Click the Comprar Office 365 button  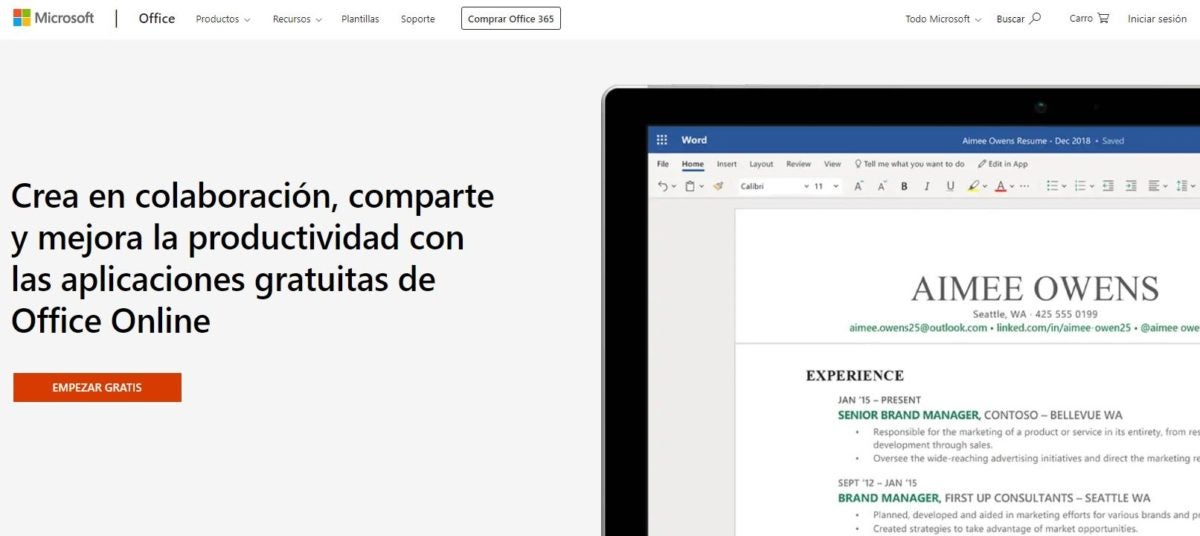click(x=510, y=19)
